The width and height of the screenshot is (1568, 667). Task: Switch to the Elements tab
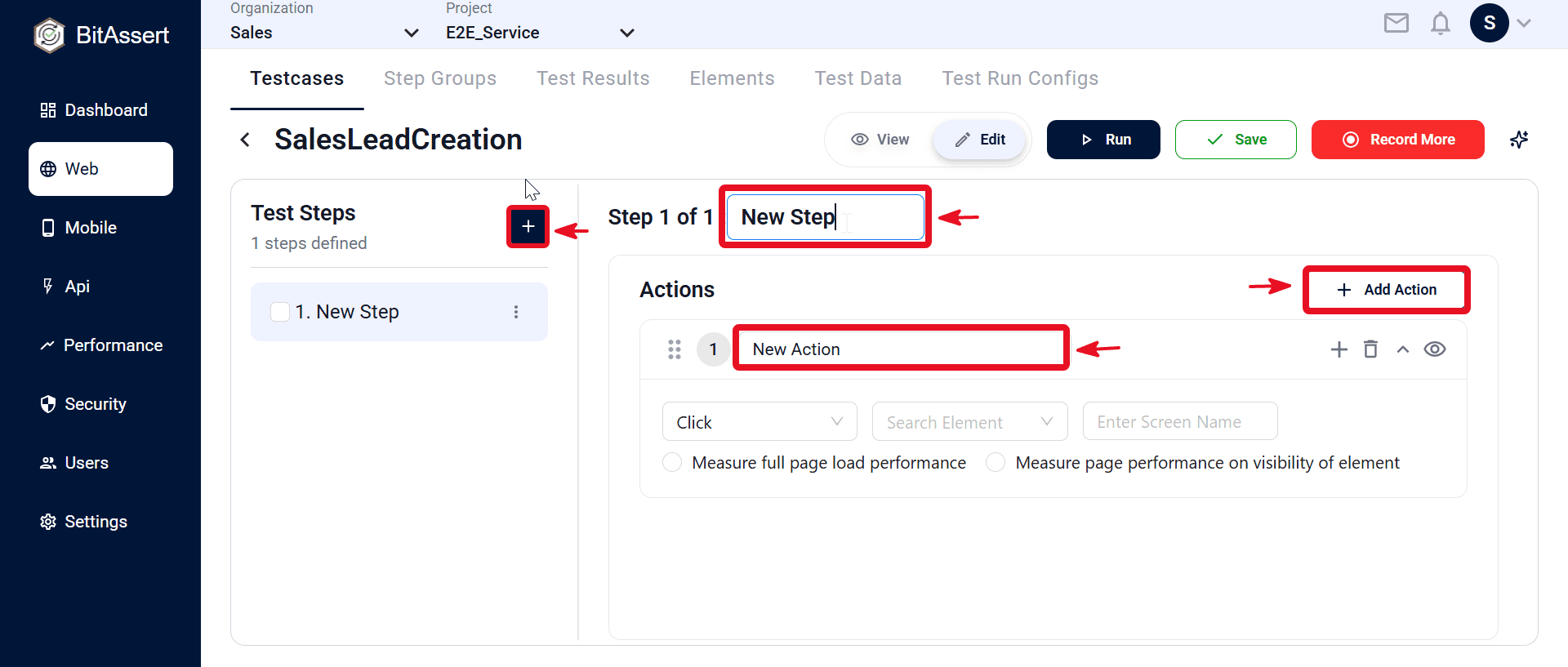click(733, 78)
